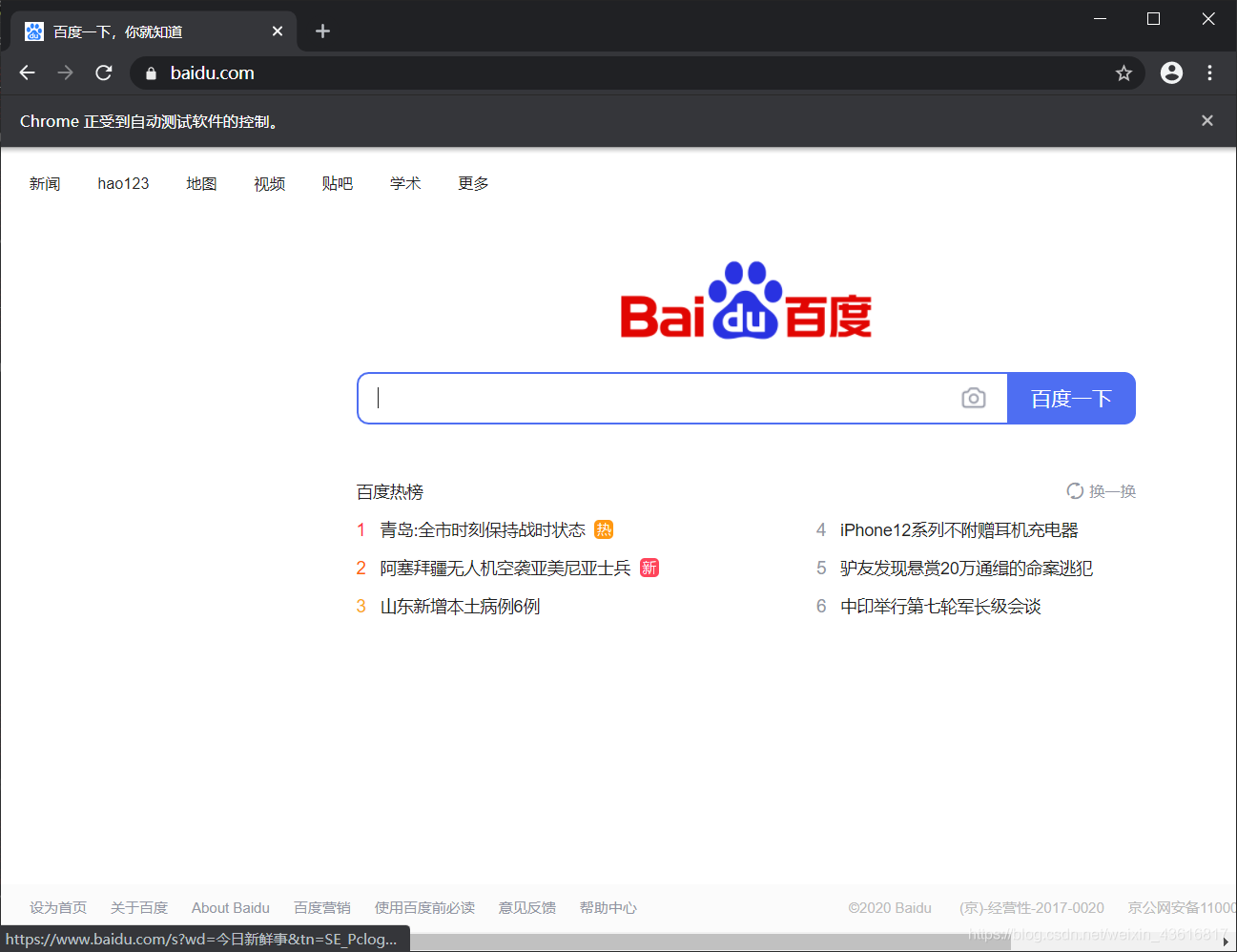Viewport: 1237px width, 952px height.
Task: Open the 视频 link
Action: (x=269, y=183)
